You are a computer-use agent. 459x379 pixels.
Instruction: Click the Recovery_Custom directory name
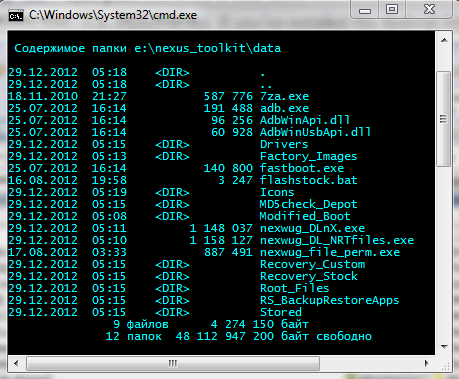click(x=312, y=264)
